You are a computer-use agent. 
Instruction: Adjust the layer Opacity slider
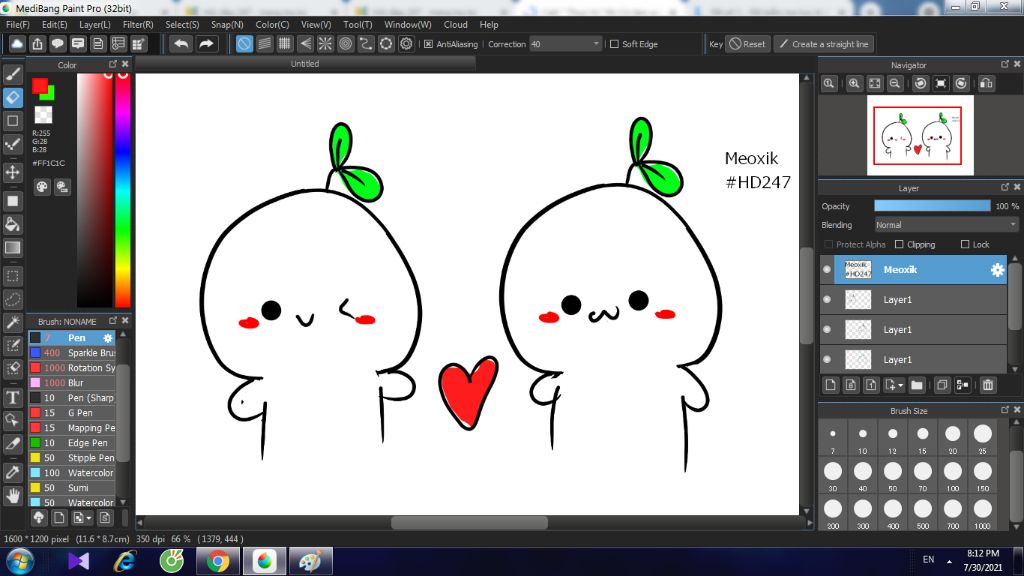point(932,206)
